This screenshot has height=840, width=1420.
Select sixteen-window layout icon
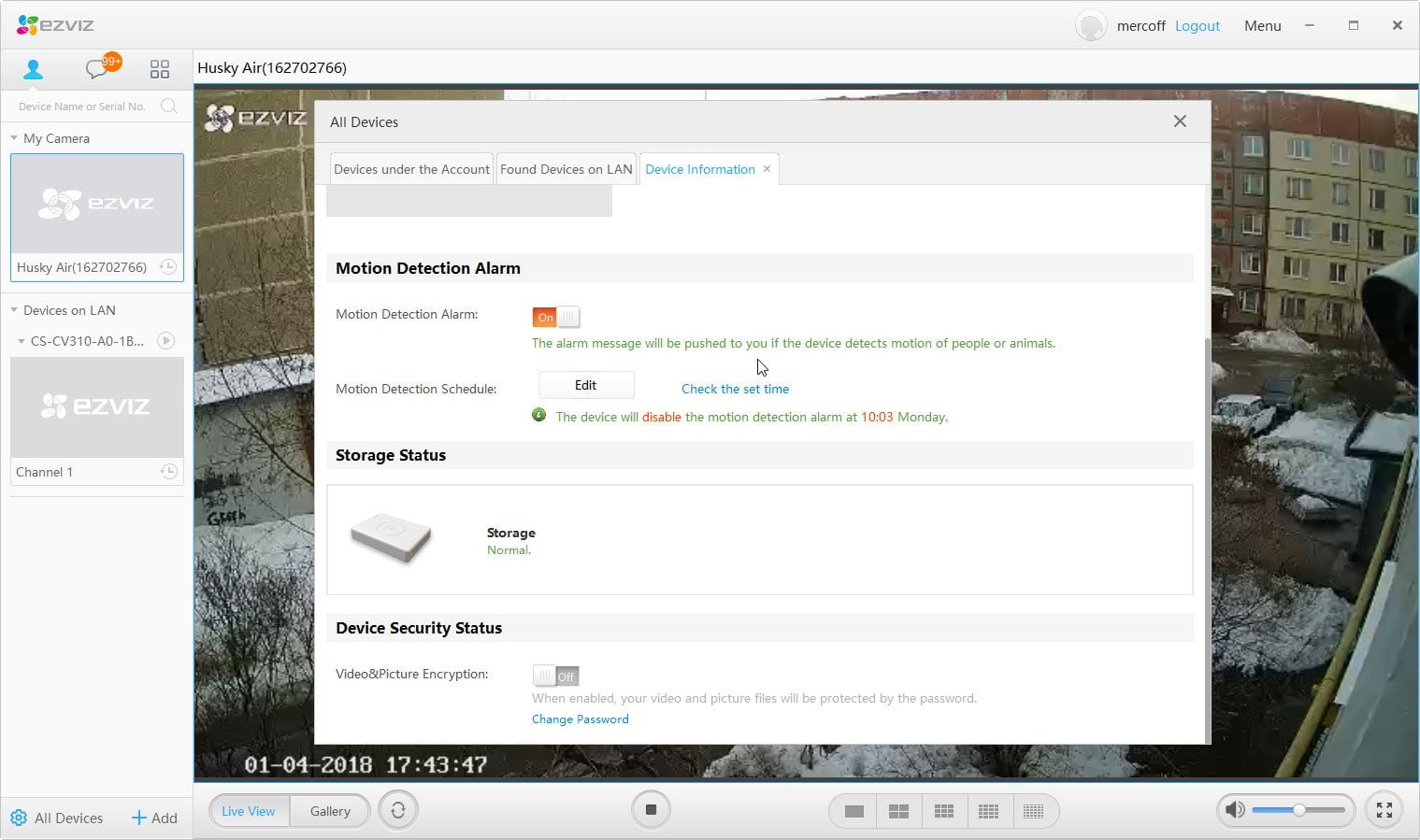coord(988,811)
